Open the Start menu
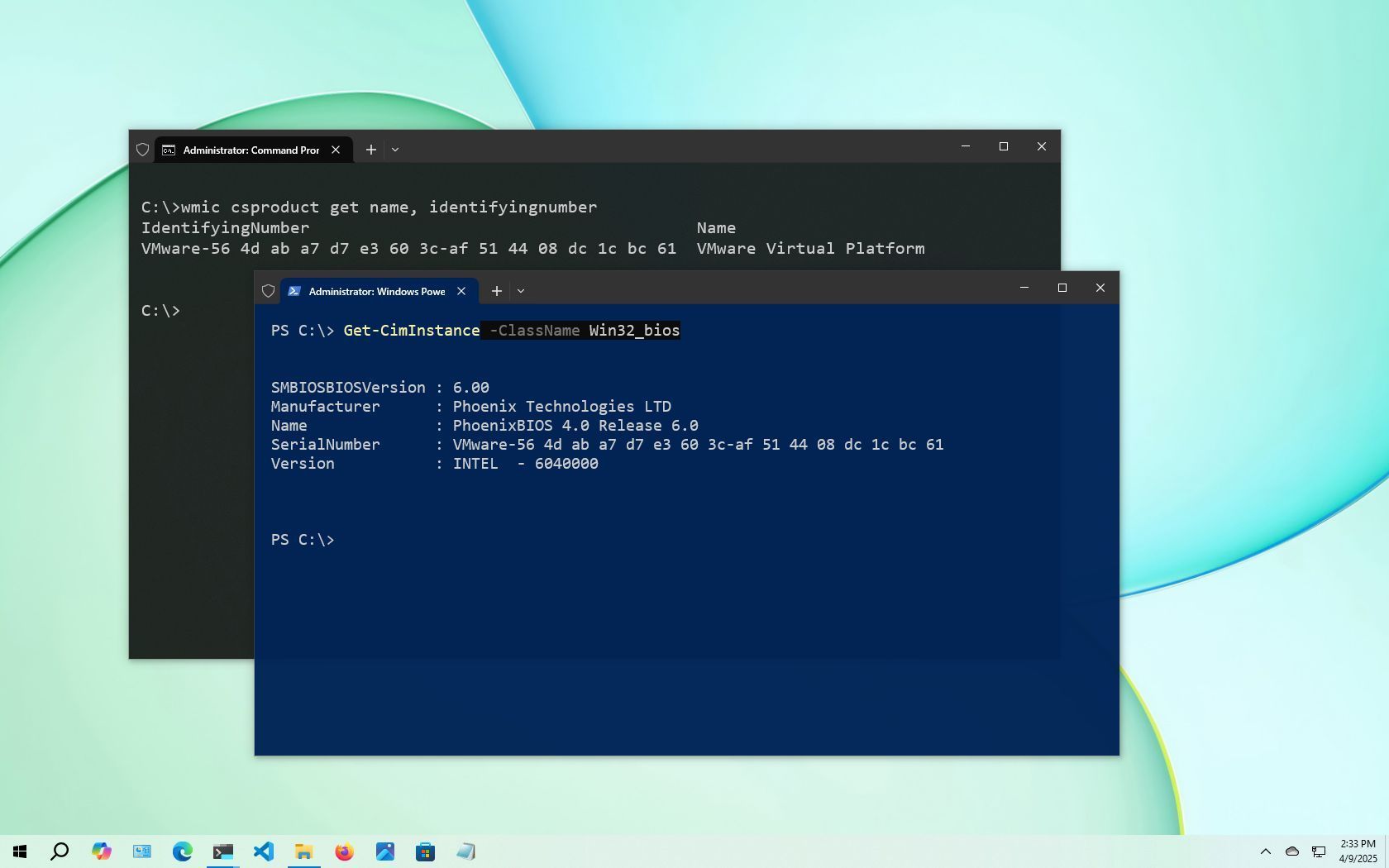This screenshot has width=1389, height=868. (18, 851)
